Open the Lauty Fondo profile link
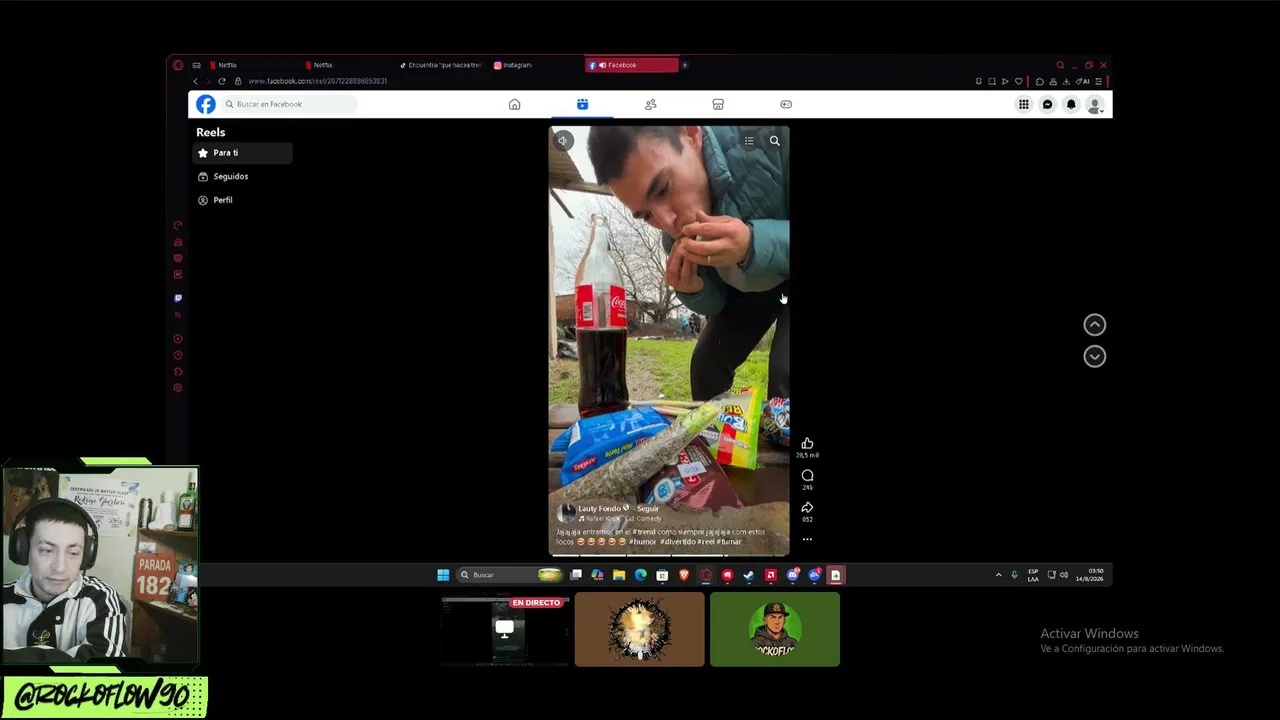1280x720 pixels. [599, 508]
